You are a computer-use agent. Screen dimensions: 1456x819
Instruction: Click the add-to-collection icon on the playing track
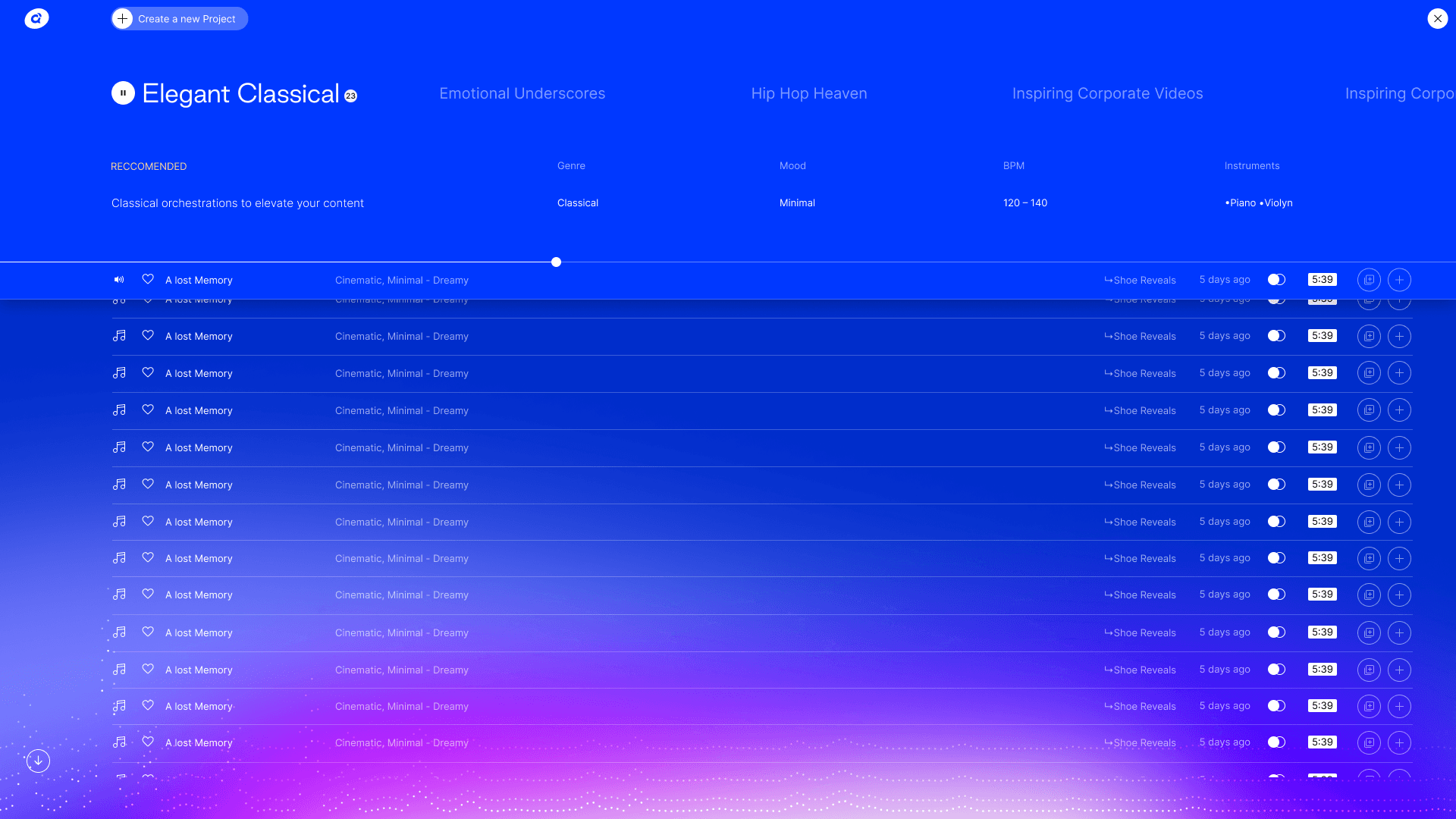pos(1369,280)
